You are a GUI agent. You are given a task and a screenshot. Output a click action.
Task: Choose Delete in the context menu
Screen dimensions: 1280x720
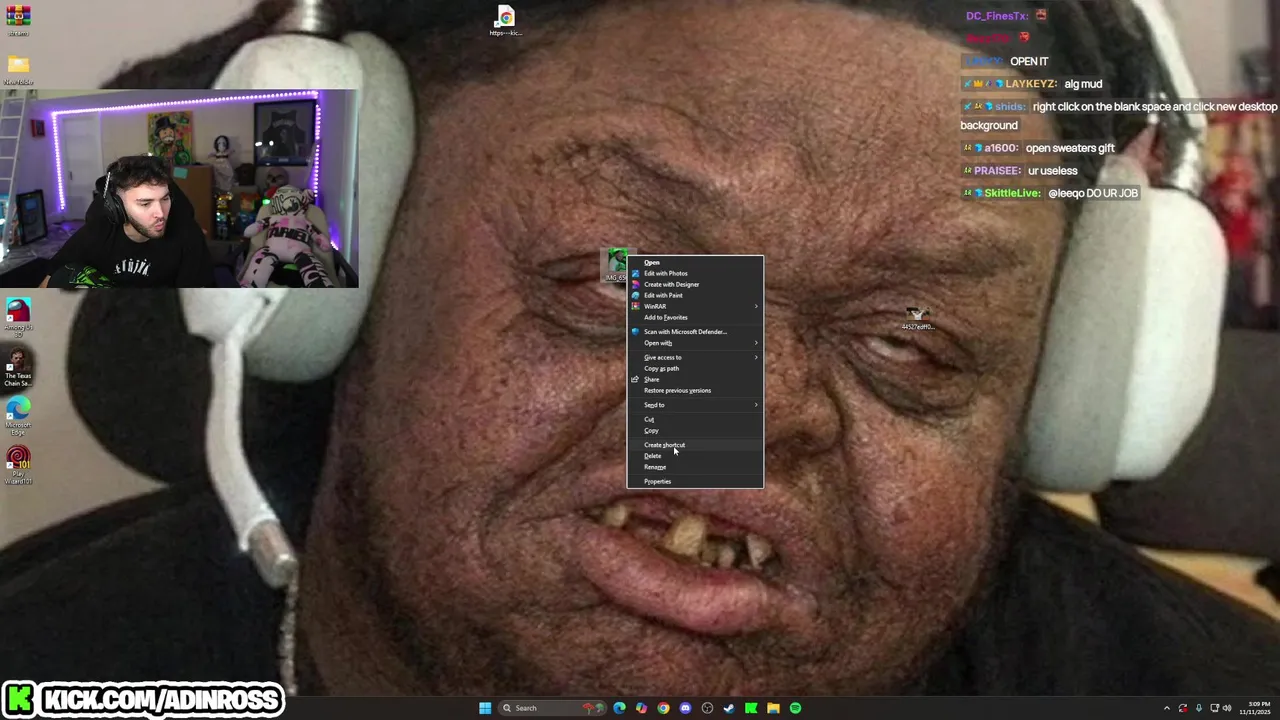[695, 456]
